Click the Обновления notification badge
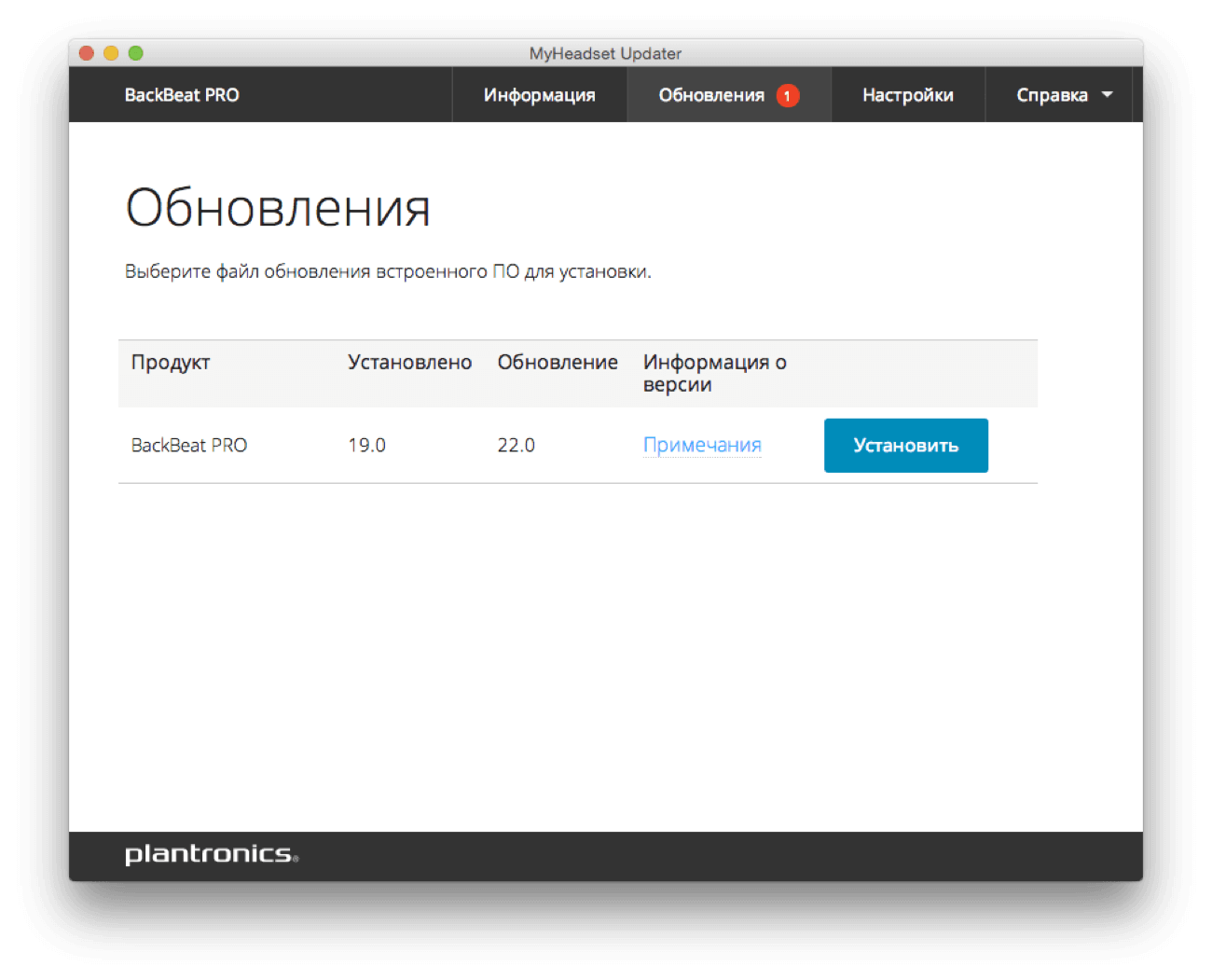The width and height of the screenshot is (1212, 980). (786, 94)
